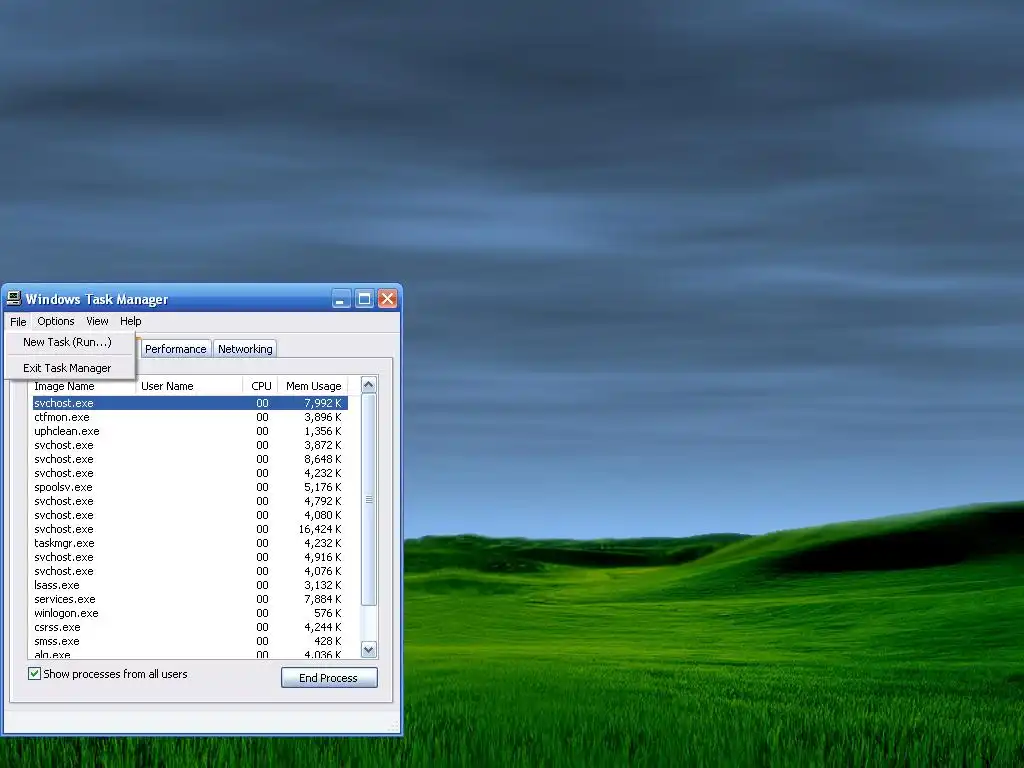Switch to the Performance tab
The width and height of the screenshot is (1024, 768).
tap(176, 349)
